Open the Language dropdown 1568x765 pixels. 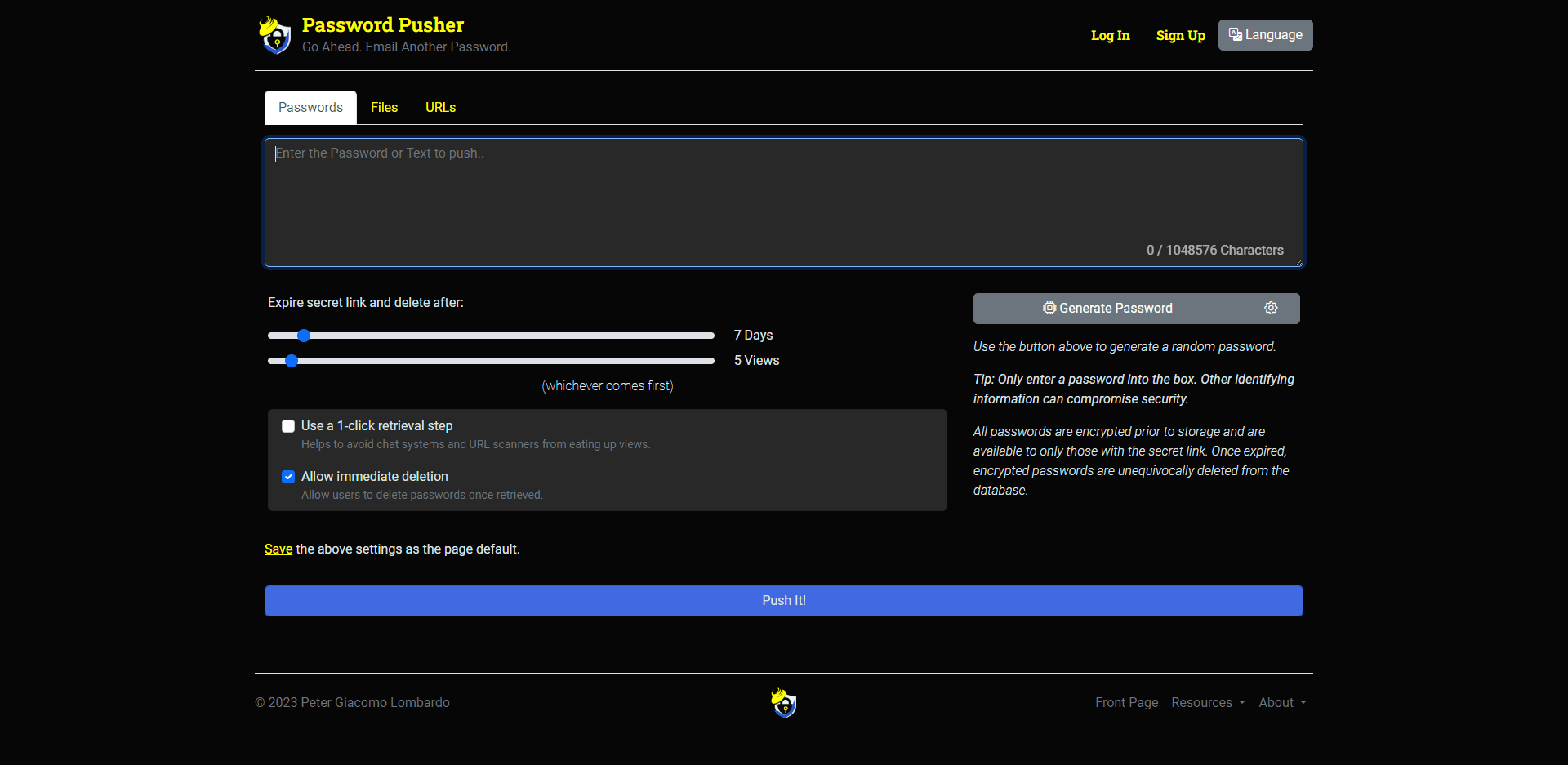pos(1265,34)
